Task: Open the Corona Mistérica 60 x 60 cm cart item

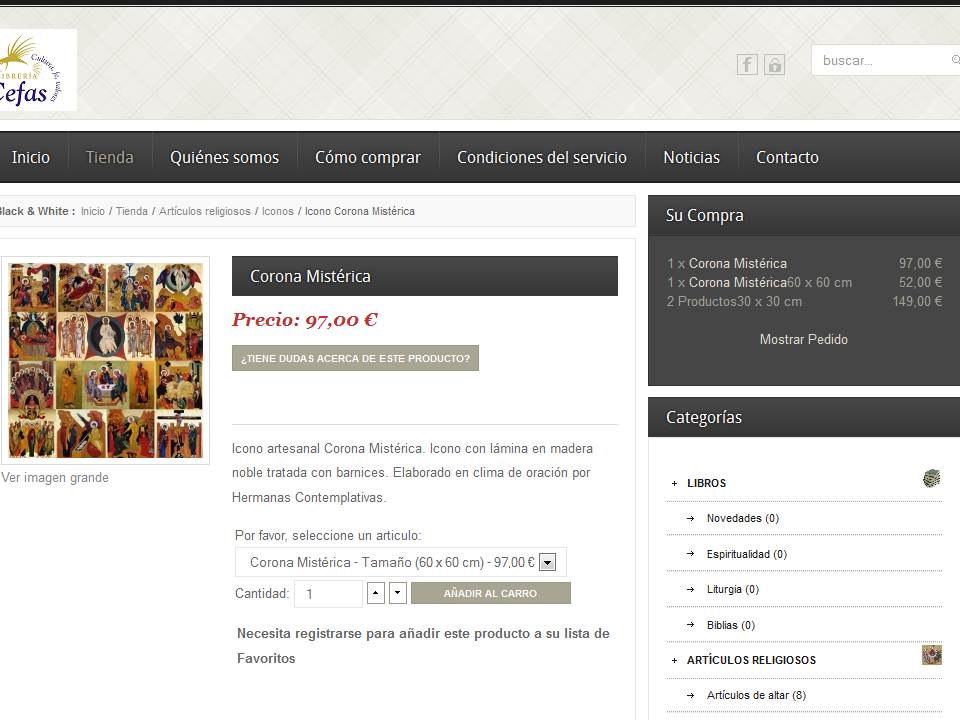Action: coord(738,282)
